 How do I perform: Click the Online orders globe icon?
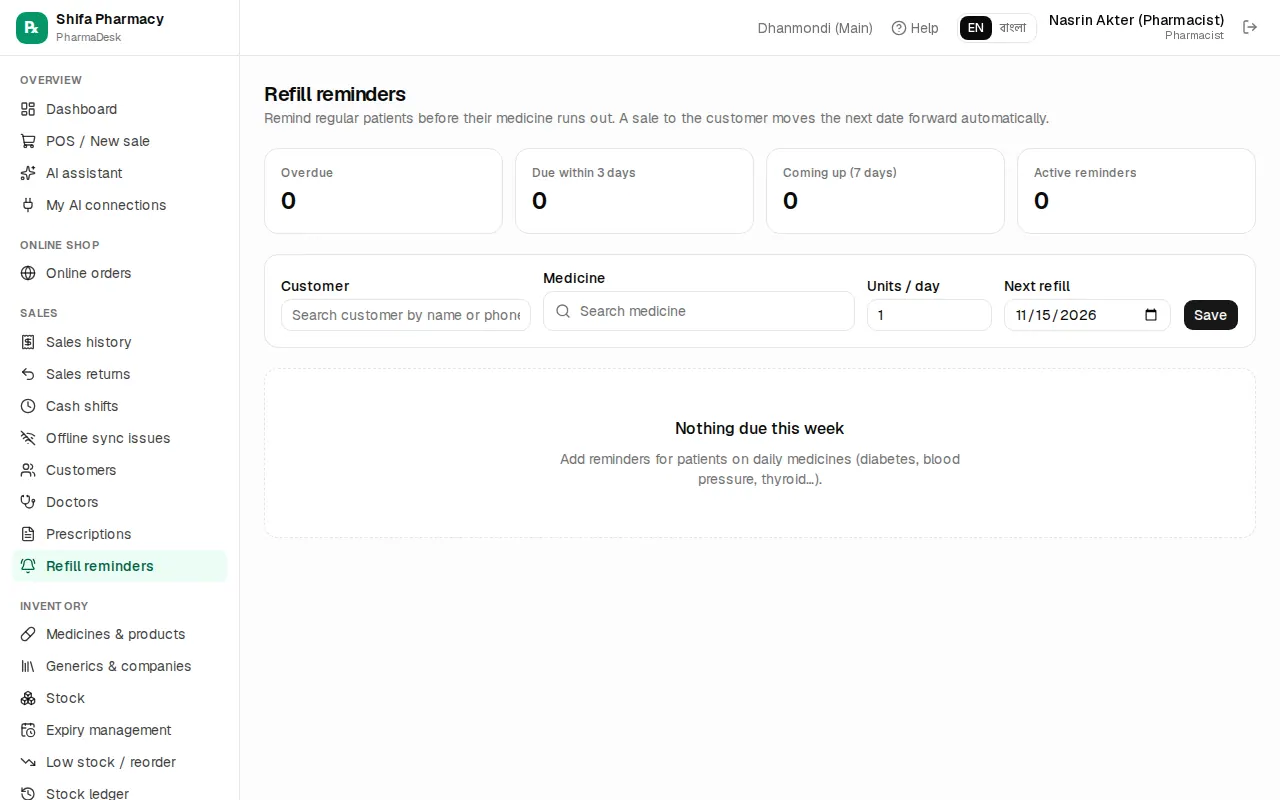[x=28, y=273]
